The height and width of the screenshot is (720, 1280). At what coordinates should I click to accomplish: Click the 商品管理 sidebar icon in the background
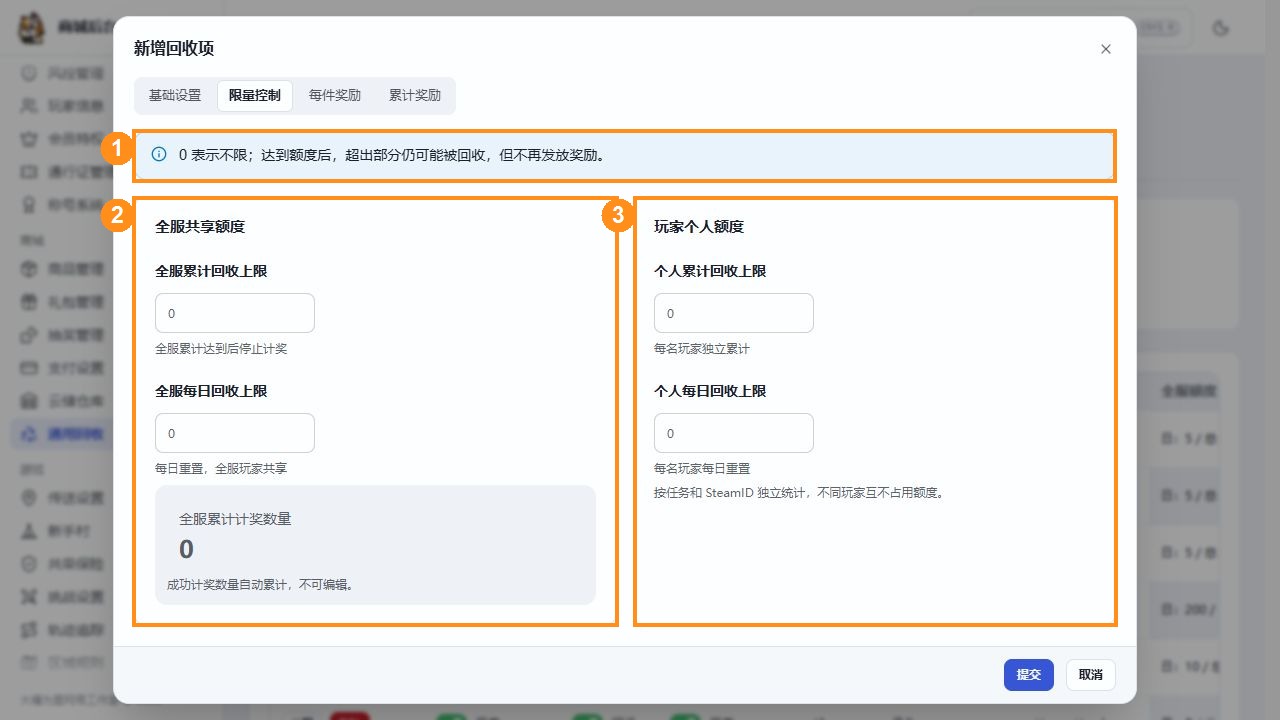click(x=29, y=268)
